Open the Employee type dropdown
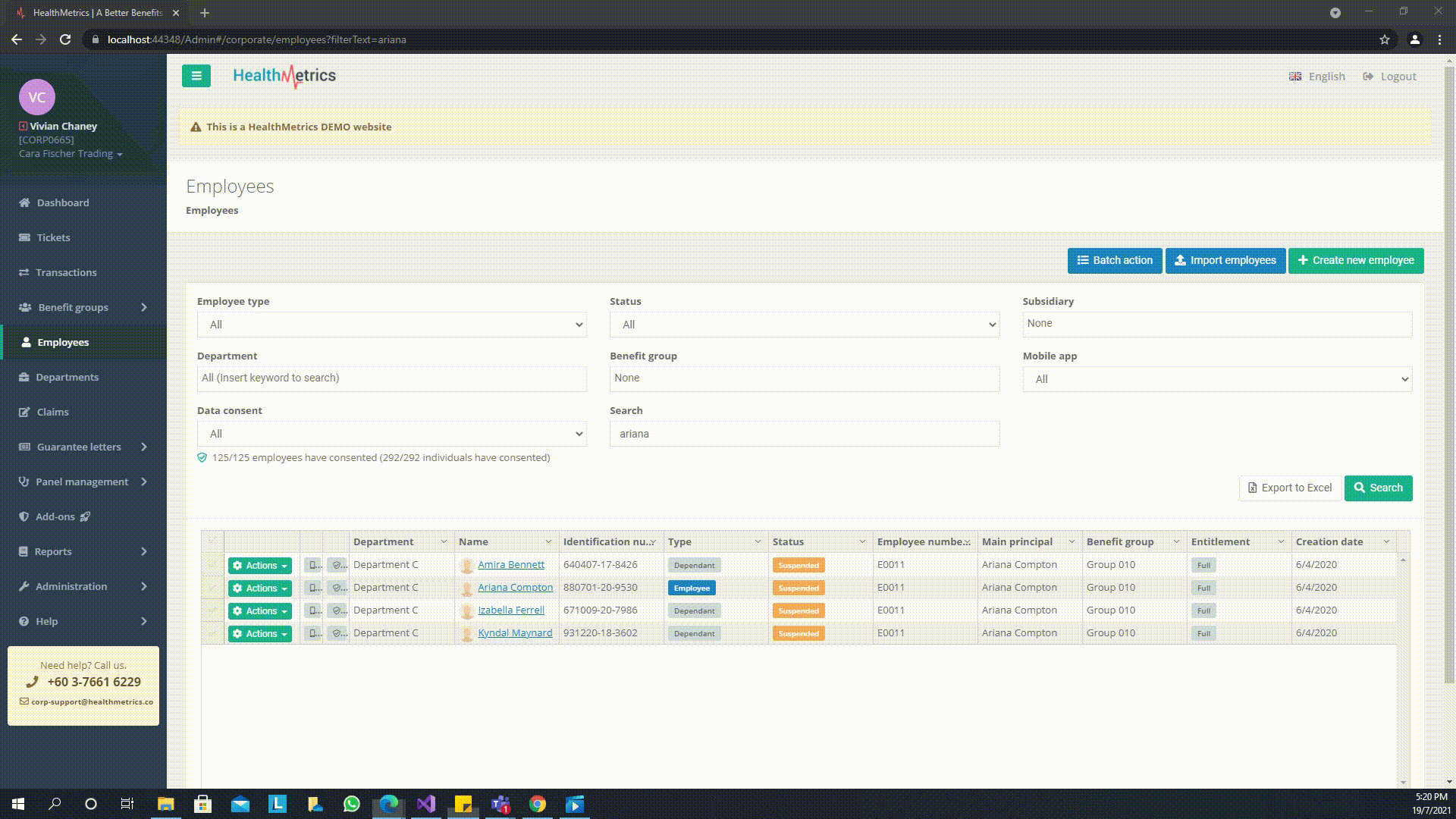 point(391,325)
